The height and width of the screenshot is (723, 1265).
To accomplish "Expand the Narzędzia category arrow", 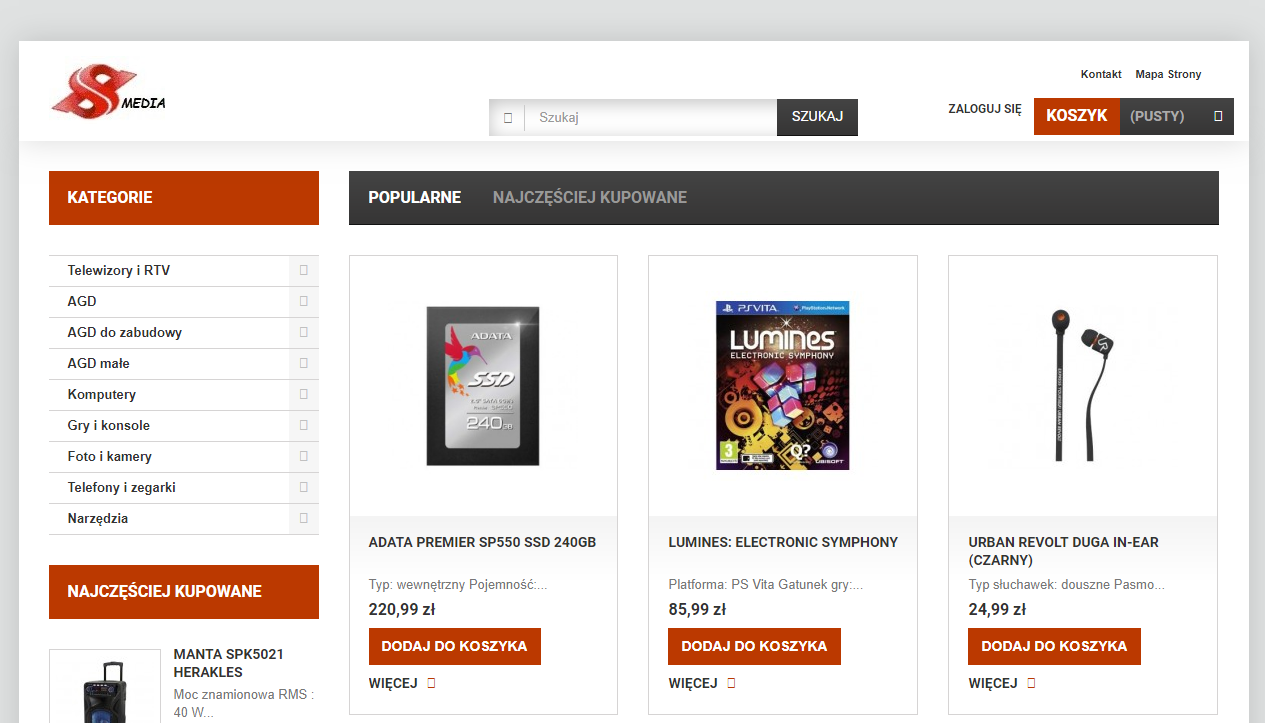I will (303, 518).
